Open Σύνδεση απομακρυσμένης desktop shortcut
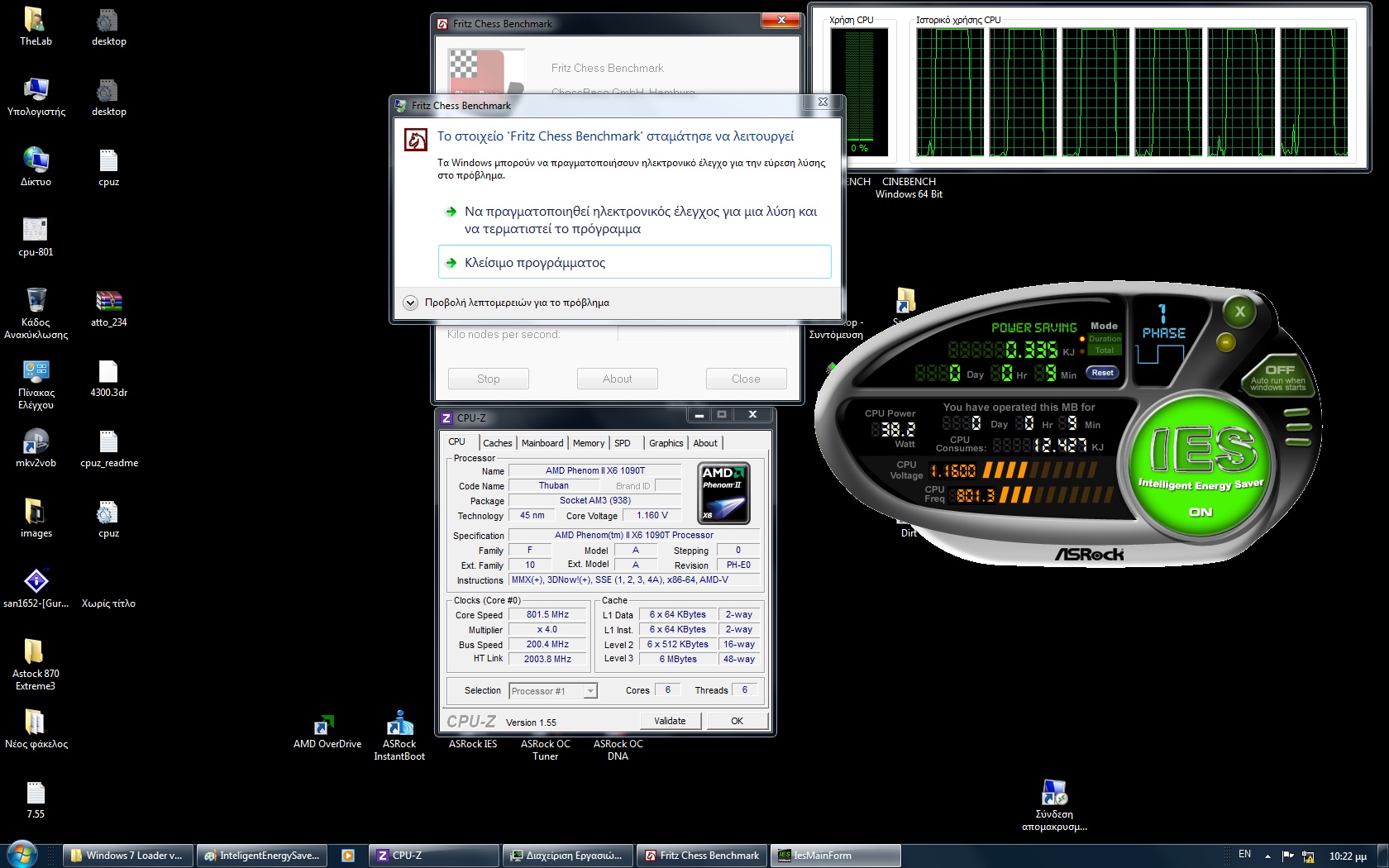This screenshot has width=1389, height=868. pyautogui.click(x=1054, y=804)
